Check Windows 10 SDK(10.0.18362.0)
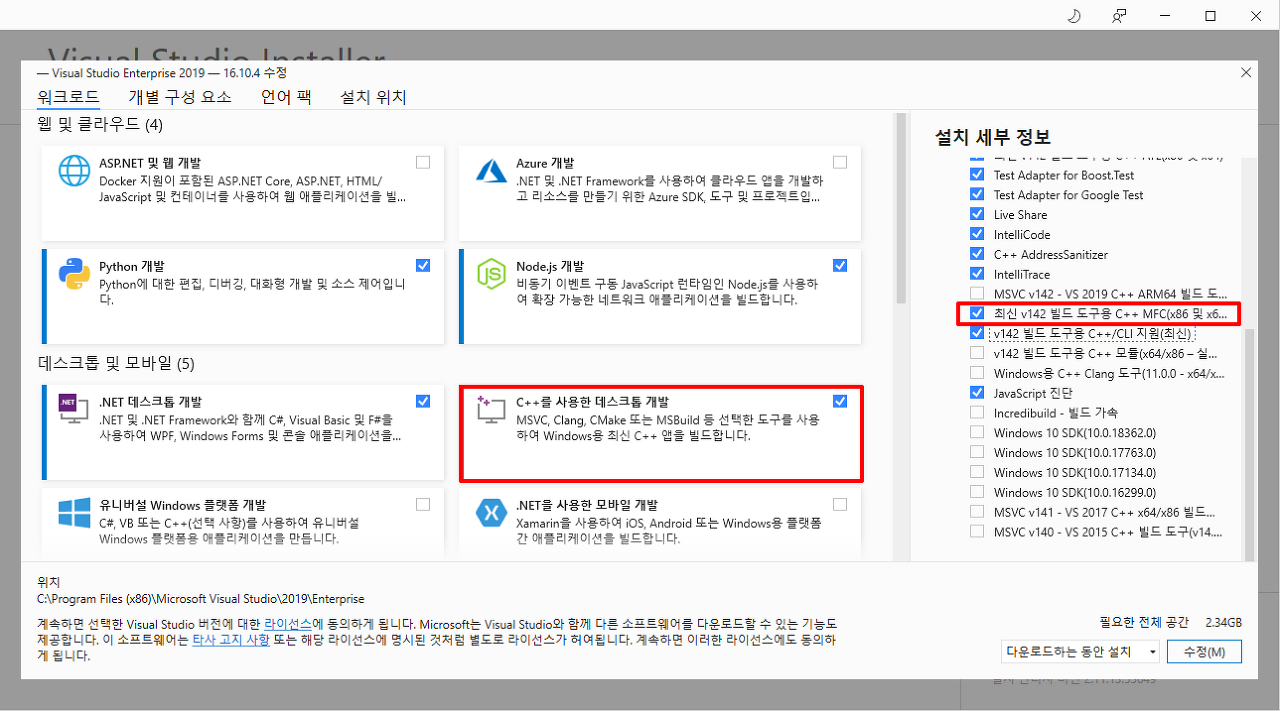The image size is (1280, 711). 977,433
